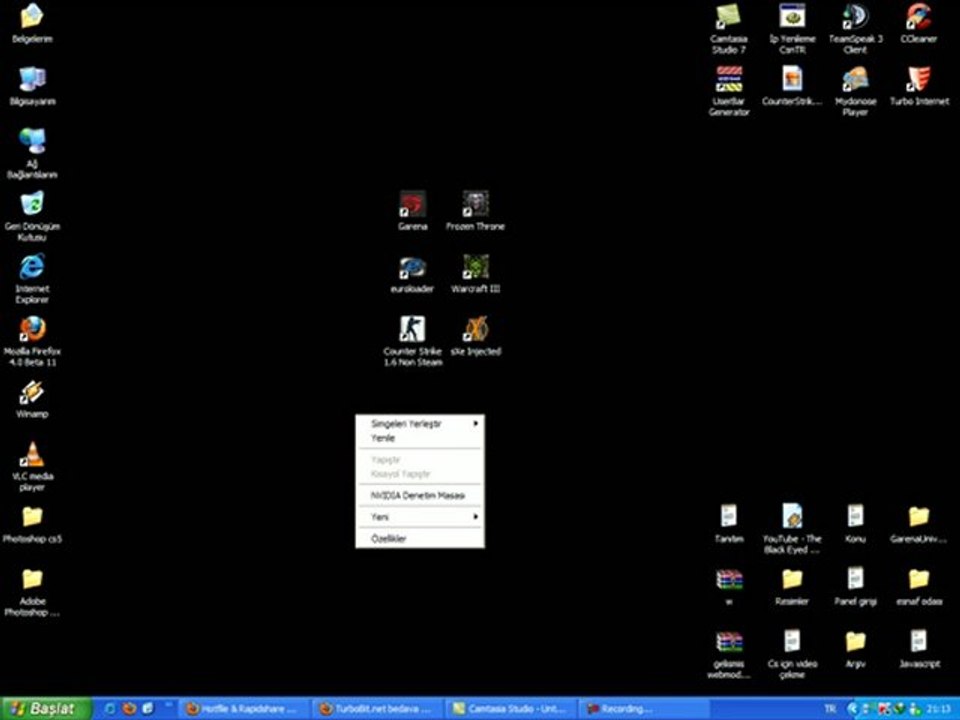Screen dimensions: 960x720
Task: Select the Javascript text file
Action: (x=918, y=648)
